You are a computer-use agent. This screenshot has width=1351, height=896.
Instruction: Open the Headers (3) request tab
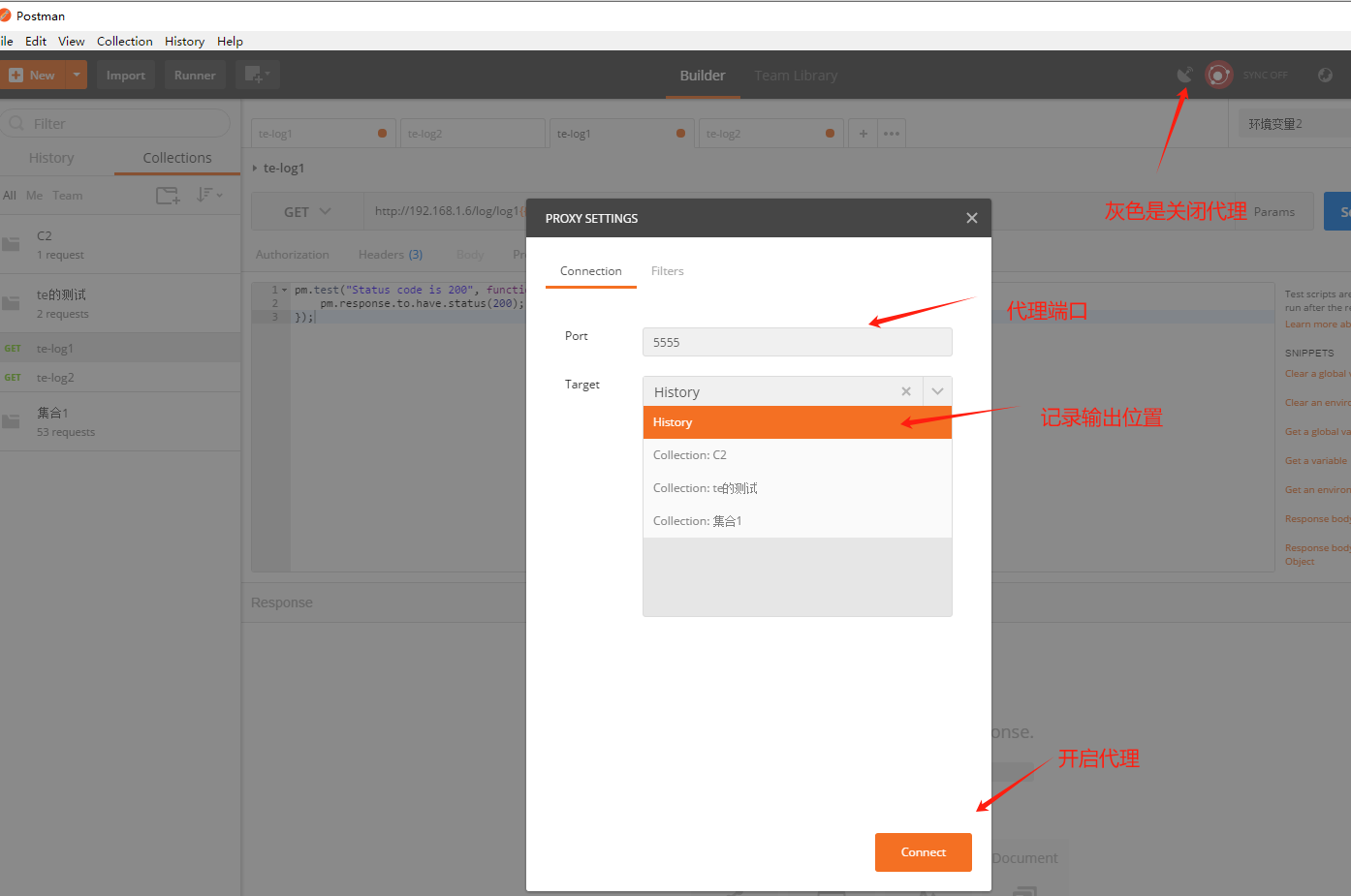tap(391, 255)
